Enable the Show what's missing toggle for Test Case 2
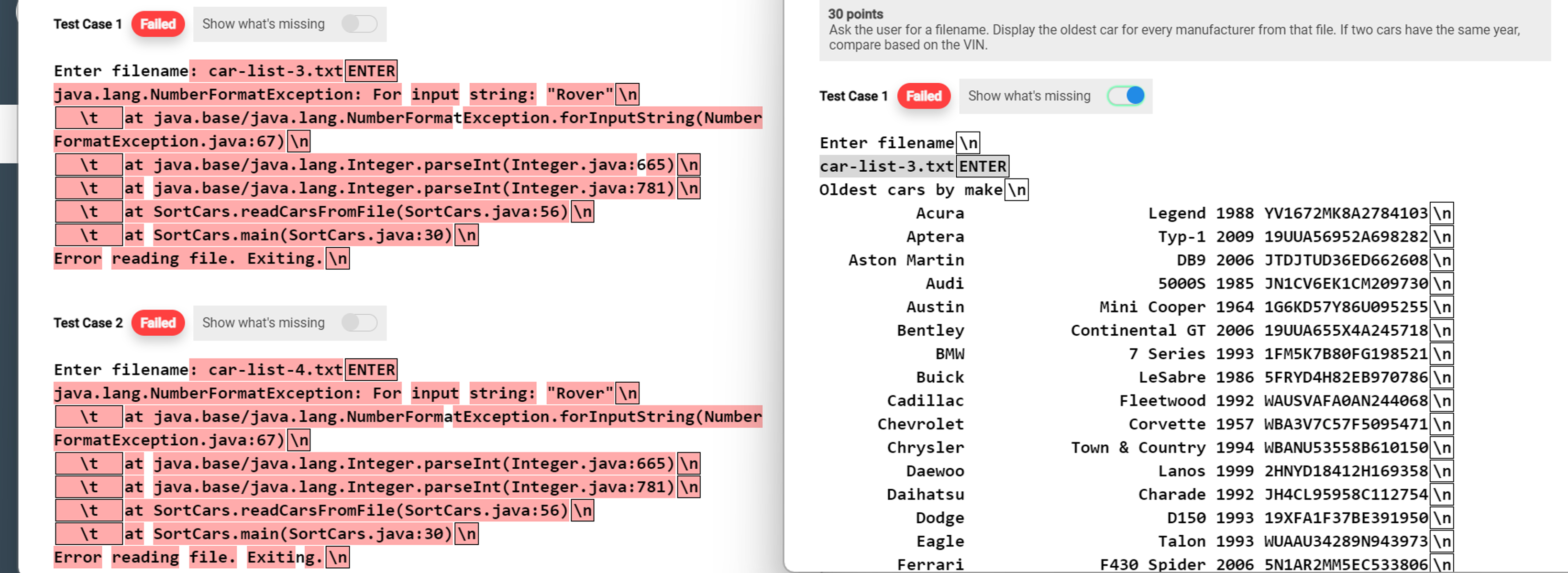 (360, 323)
